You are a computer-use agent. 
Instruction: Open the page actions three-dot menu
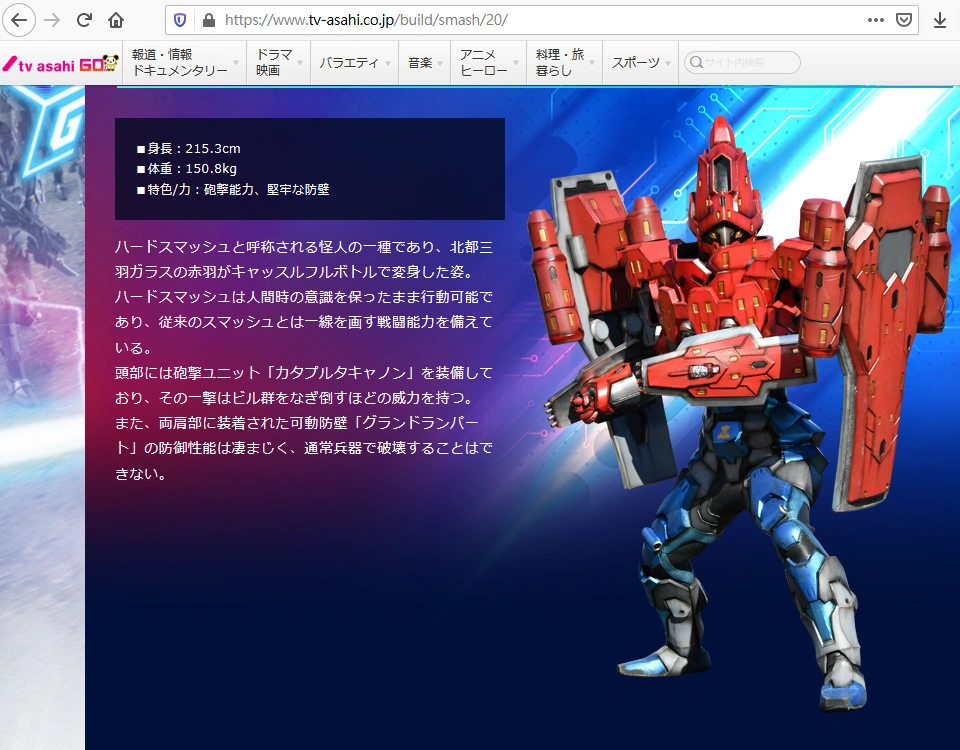876,20
